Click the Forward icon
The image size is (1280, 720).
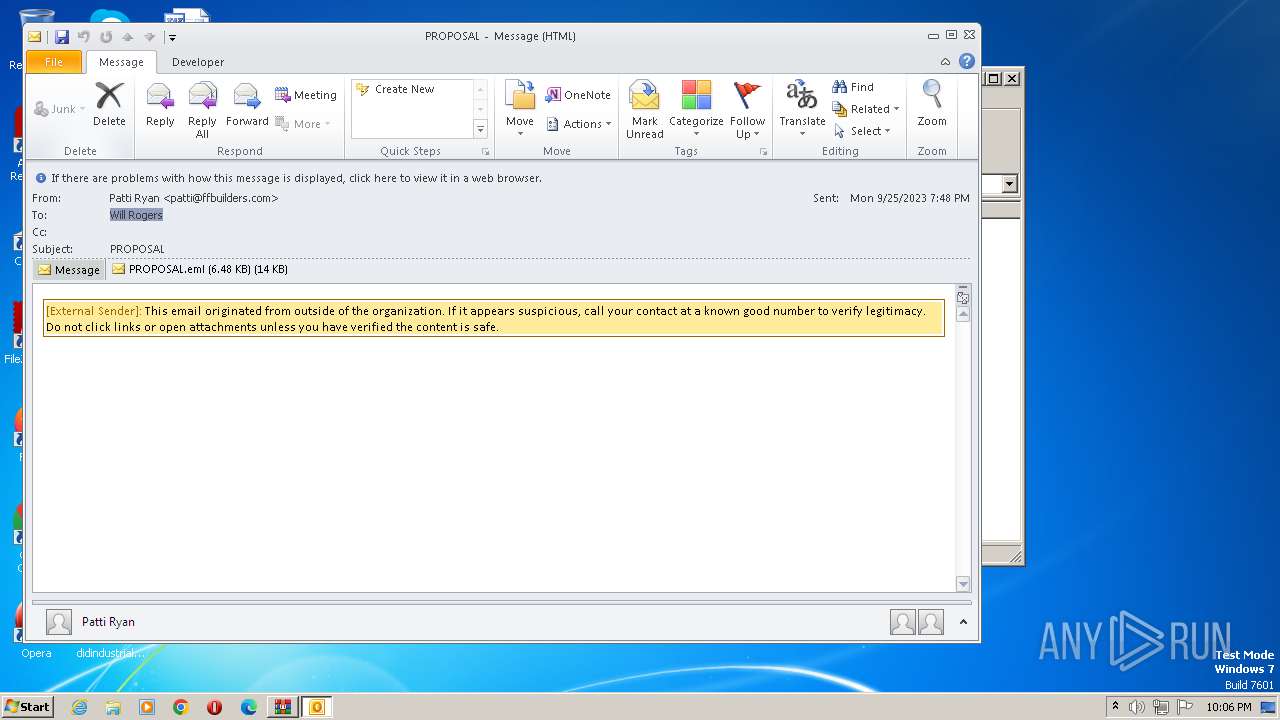pyautogui.click(x=247, y=104)
